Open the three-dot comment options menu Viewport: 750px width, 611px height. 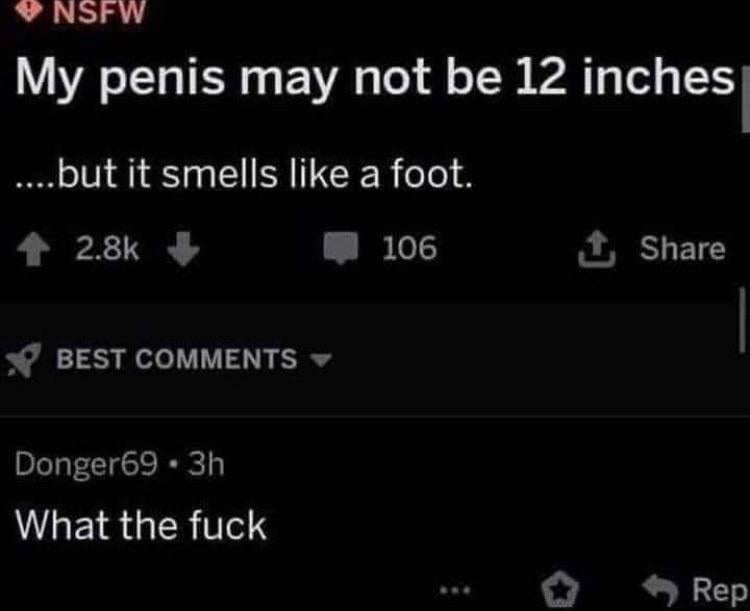tap(453, 588)
